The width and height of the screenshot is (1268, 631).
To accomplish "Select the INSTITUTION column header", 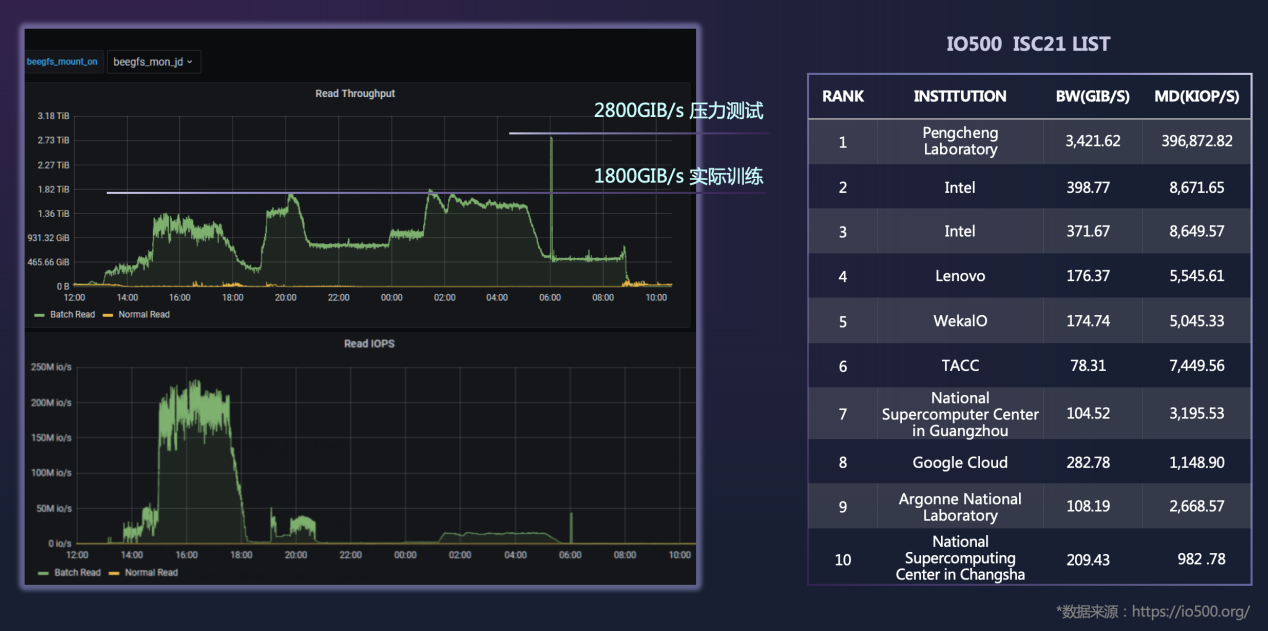I will pos(960,97).
